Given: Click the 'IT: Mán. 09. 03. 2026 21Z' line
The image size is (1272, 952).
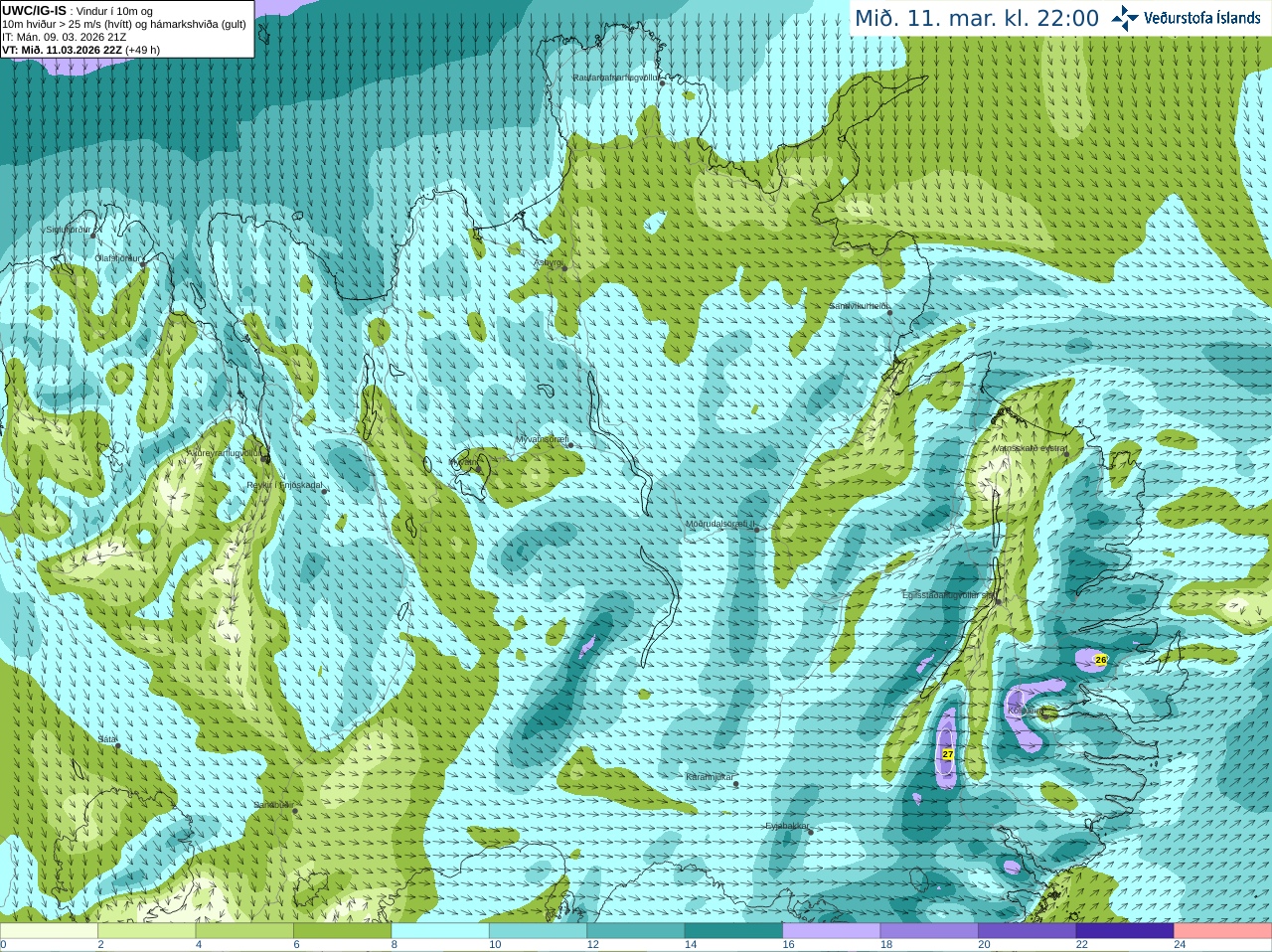Looking at the screenshot, I should [x=65, y=37].
